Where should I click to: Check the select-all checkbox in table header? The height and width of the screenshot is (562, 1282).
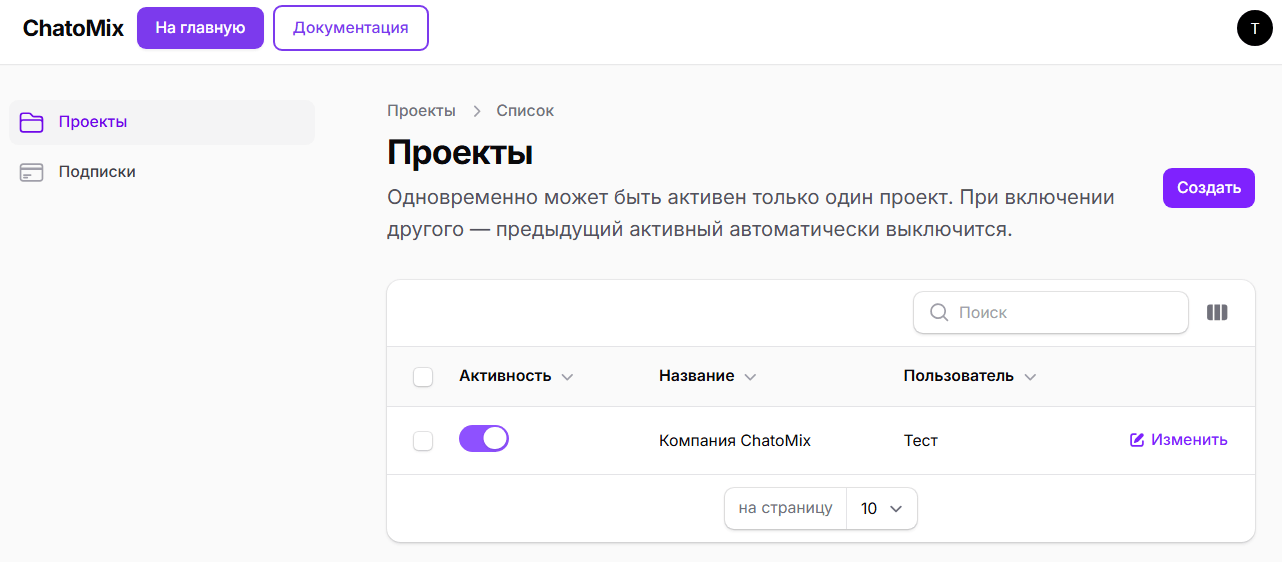click(423, 377)
